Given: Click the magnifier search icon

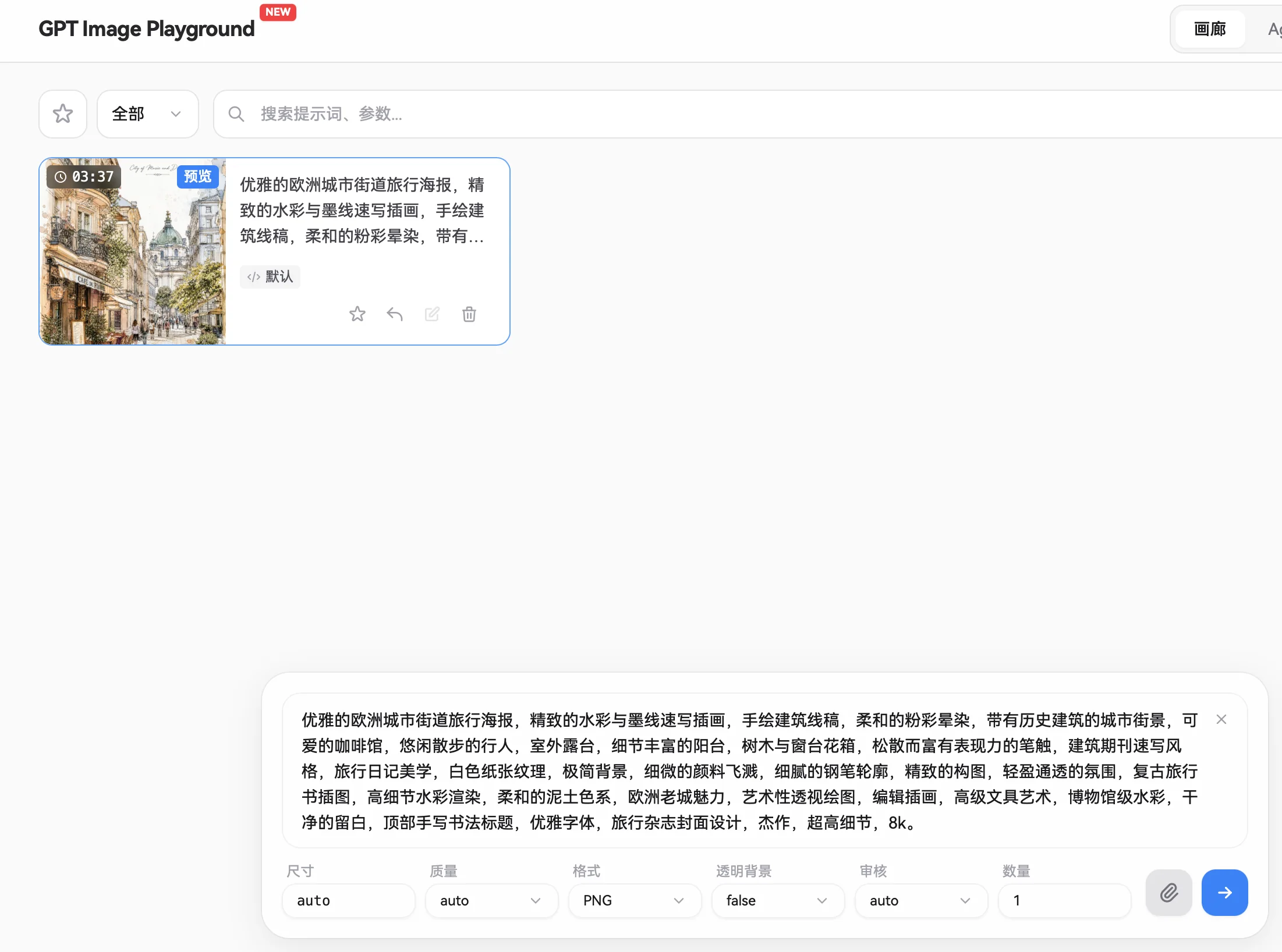Looking at the screenshot, I should pos(236,114).
